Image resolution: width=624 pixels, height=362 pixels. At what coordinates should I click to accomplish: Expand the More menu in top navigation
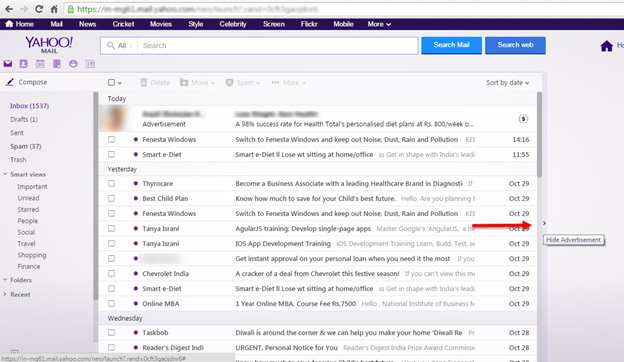coord(379,24)
